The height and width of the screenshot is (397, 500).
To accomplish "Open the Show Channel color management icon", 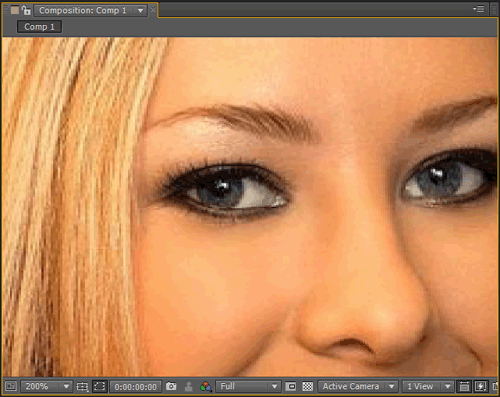I will 206,386.
